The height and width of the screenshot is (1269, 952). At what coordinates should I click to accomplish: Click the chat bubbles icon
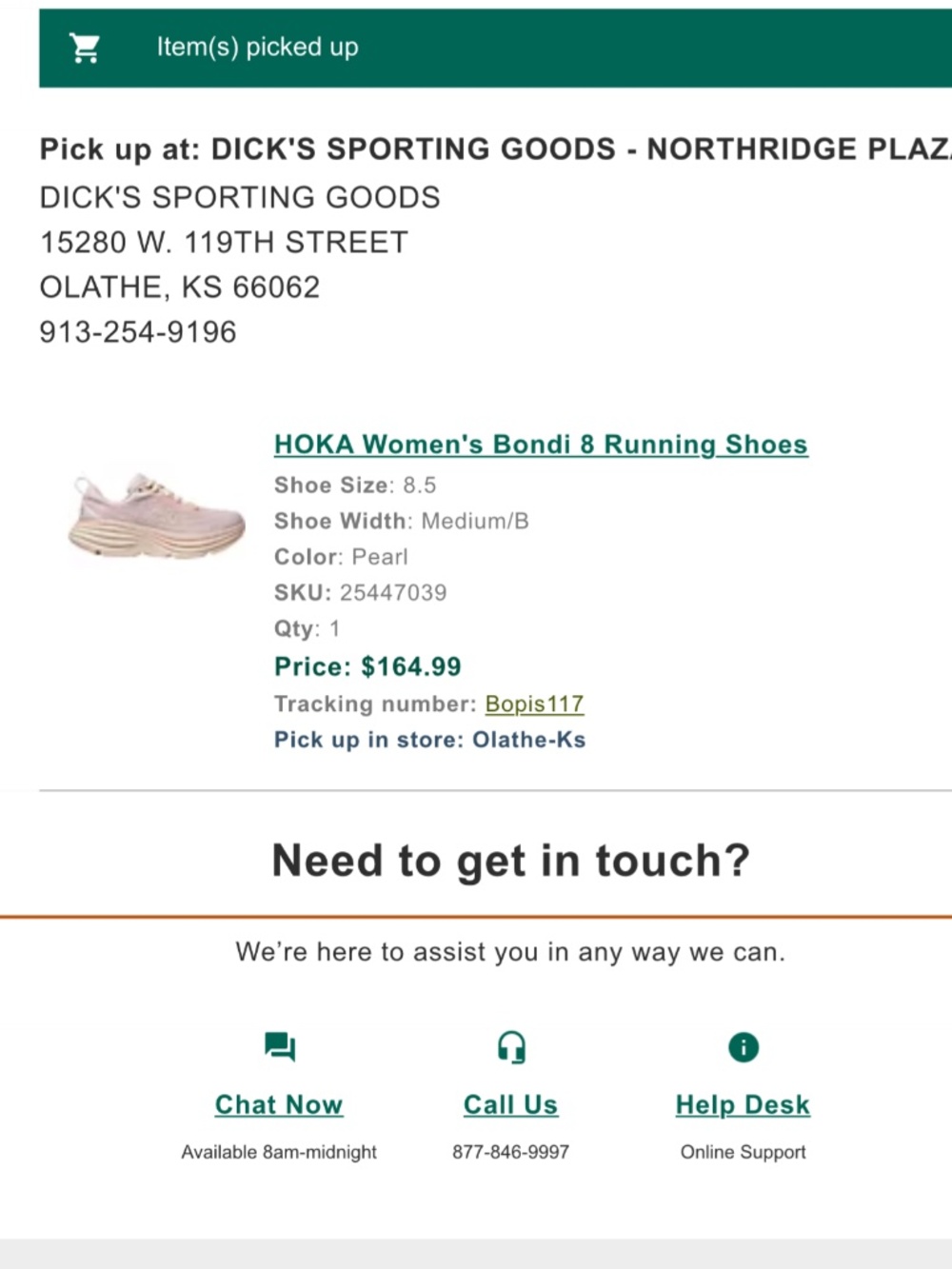[280, 1047]
